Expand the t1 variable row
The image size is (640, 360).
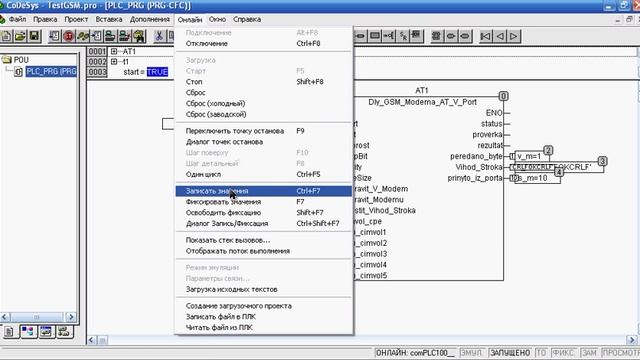tap(114, 62)
